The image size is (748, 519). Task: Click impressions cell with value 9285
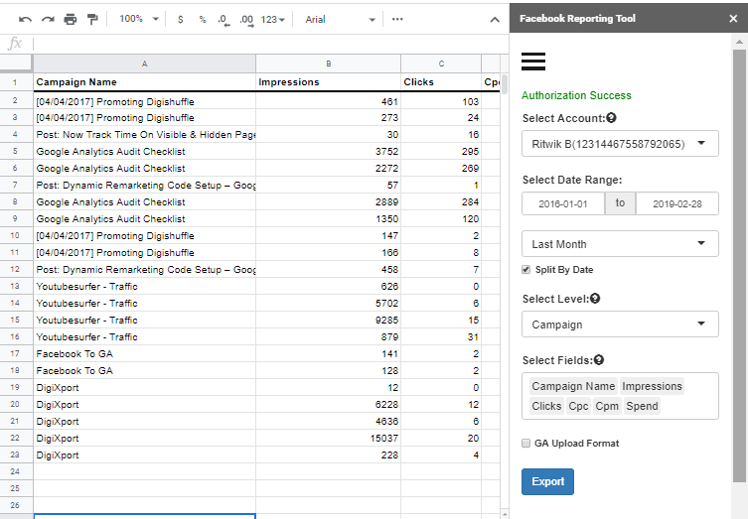[x=328, y=320]
